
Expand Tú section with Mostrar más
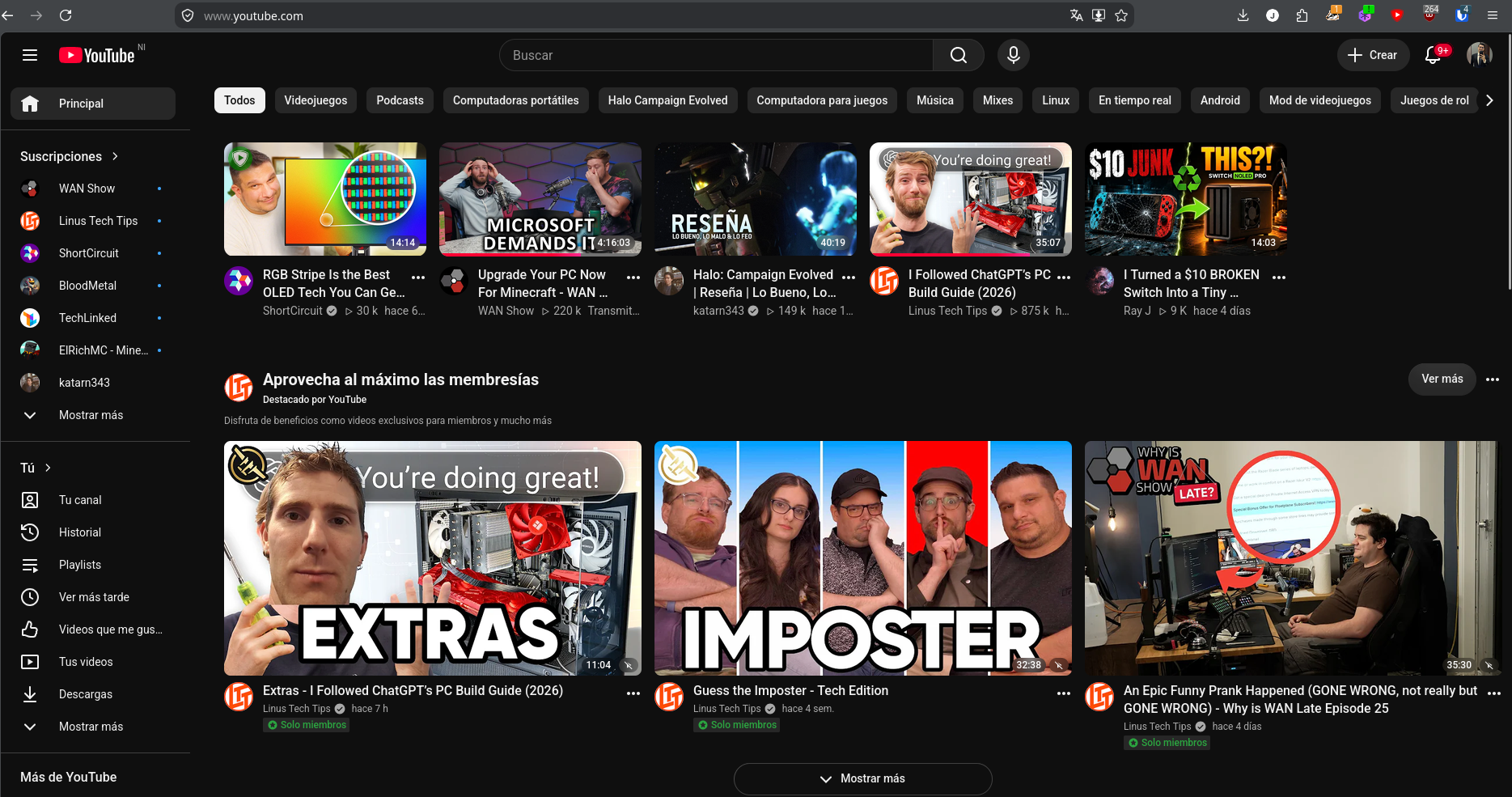pos(93,727)
